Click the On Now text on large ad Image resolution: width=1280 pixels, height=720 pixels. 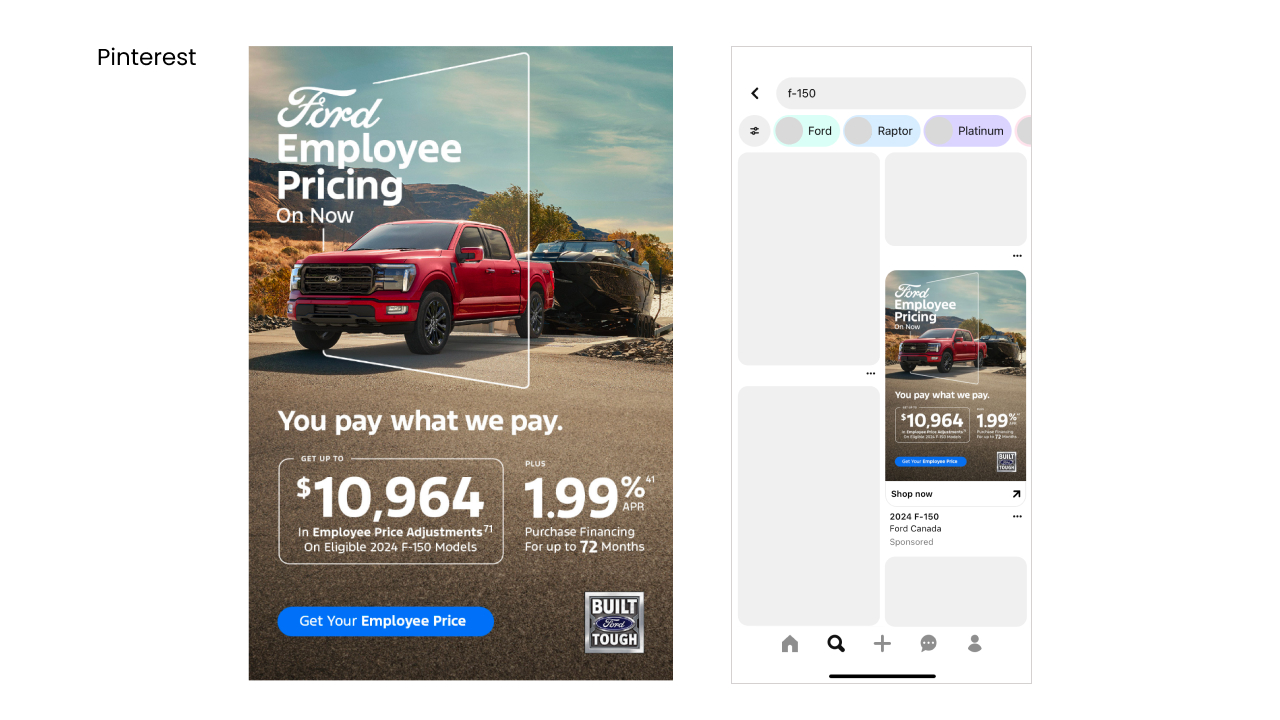point(315,216)
